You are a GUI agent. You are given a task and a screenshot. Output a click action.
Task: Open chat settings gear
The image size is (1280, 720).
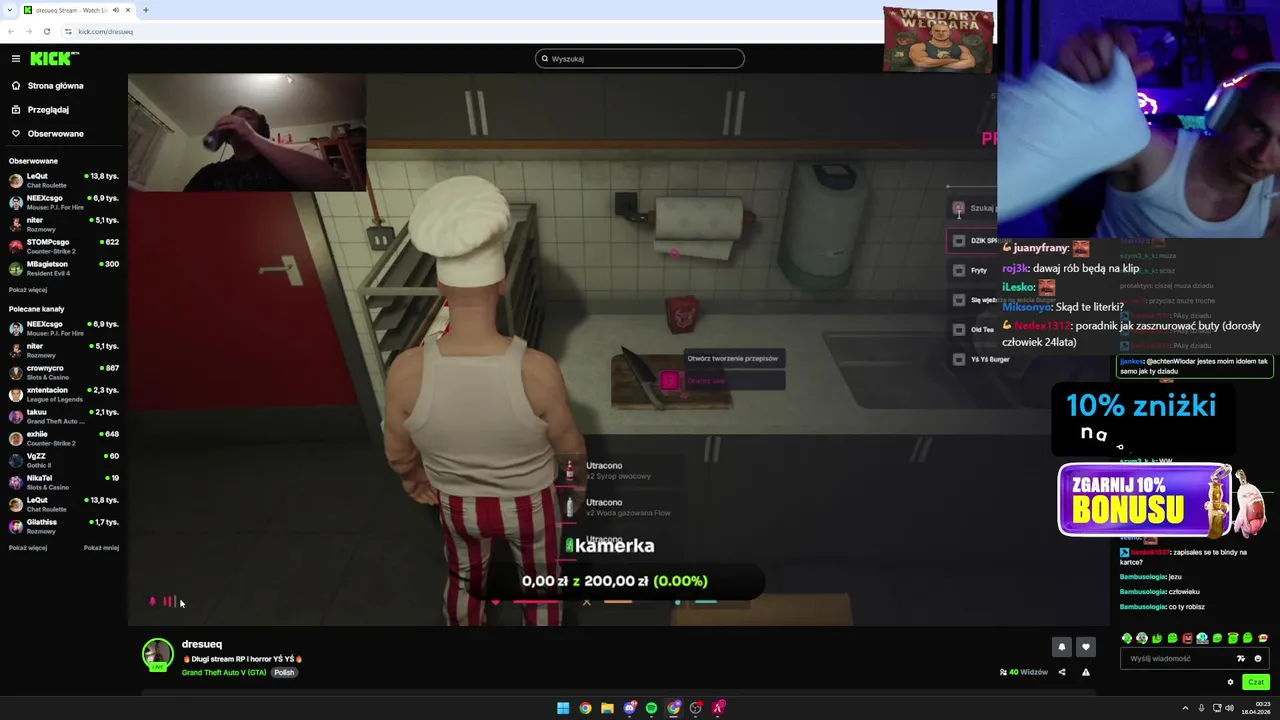1230,682
